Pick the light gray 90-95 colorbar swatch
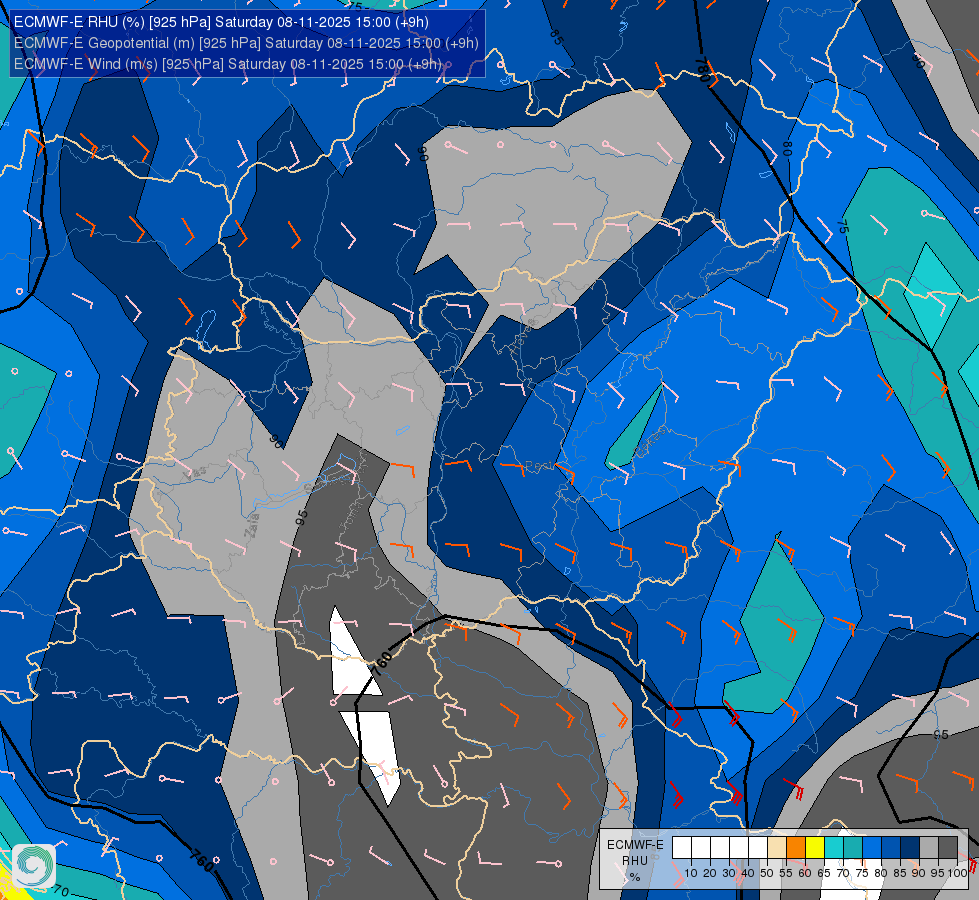 point(929,848)
